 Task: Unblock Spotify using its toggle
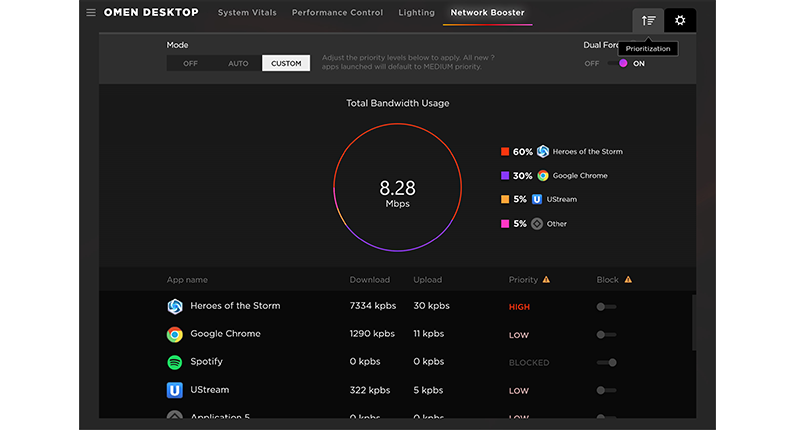pos(606,363)
